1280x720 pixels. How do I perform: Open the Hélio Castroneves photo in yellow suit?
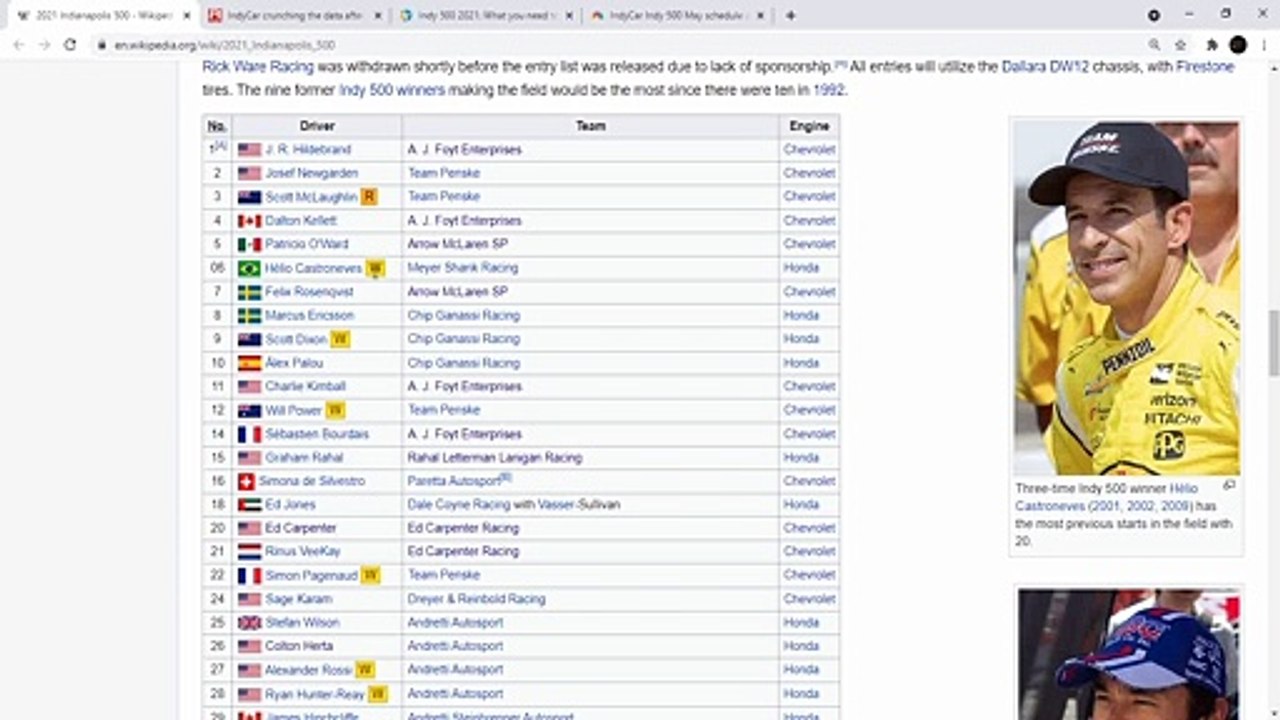pos(1126,297)
